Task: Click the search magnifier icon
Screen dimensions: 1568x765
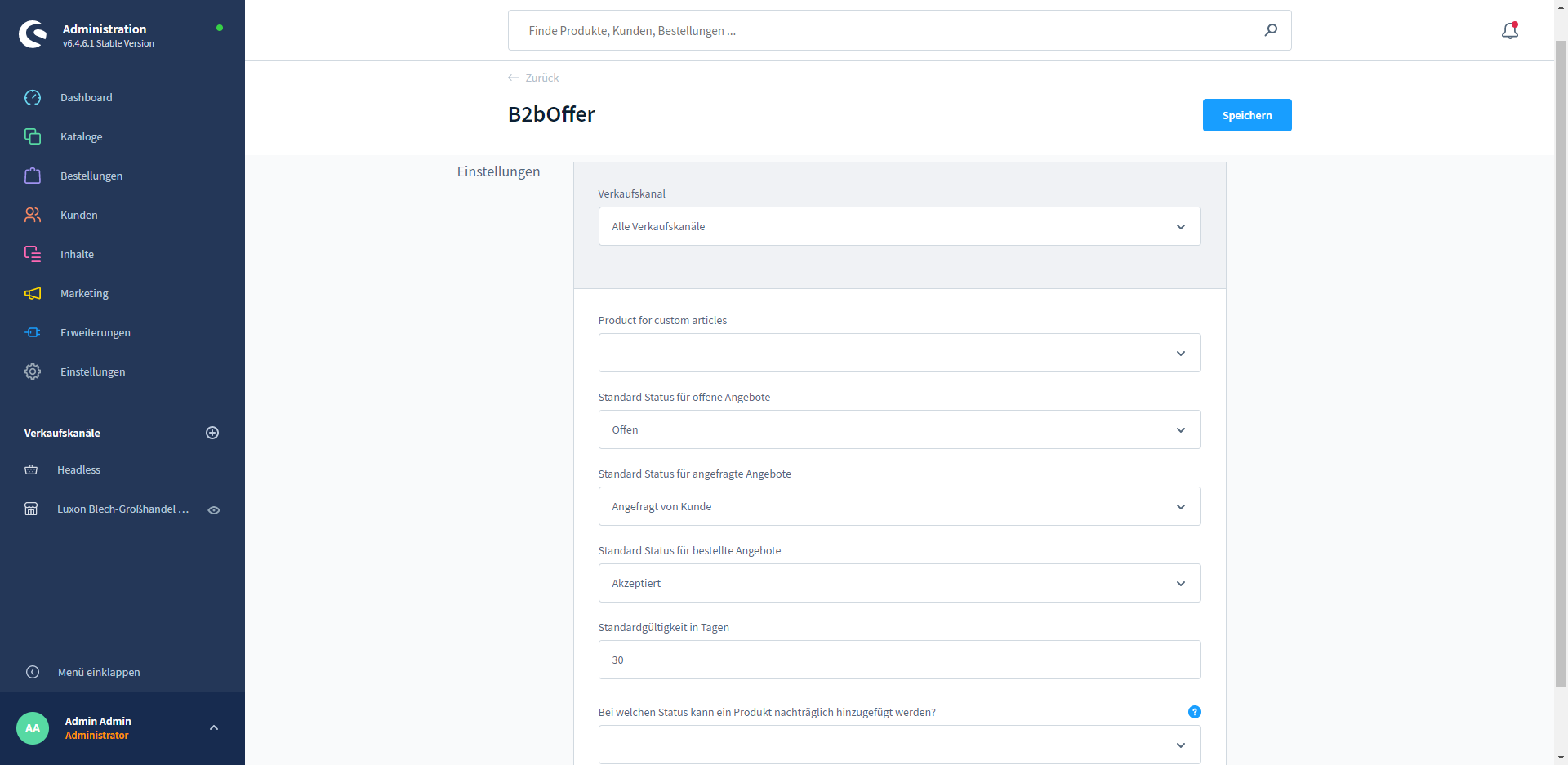Action: (x=1271, y=30)
